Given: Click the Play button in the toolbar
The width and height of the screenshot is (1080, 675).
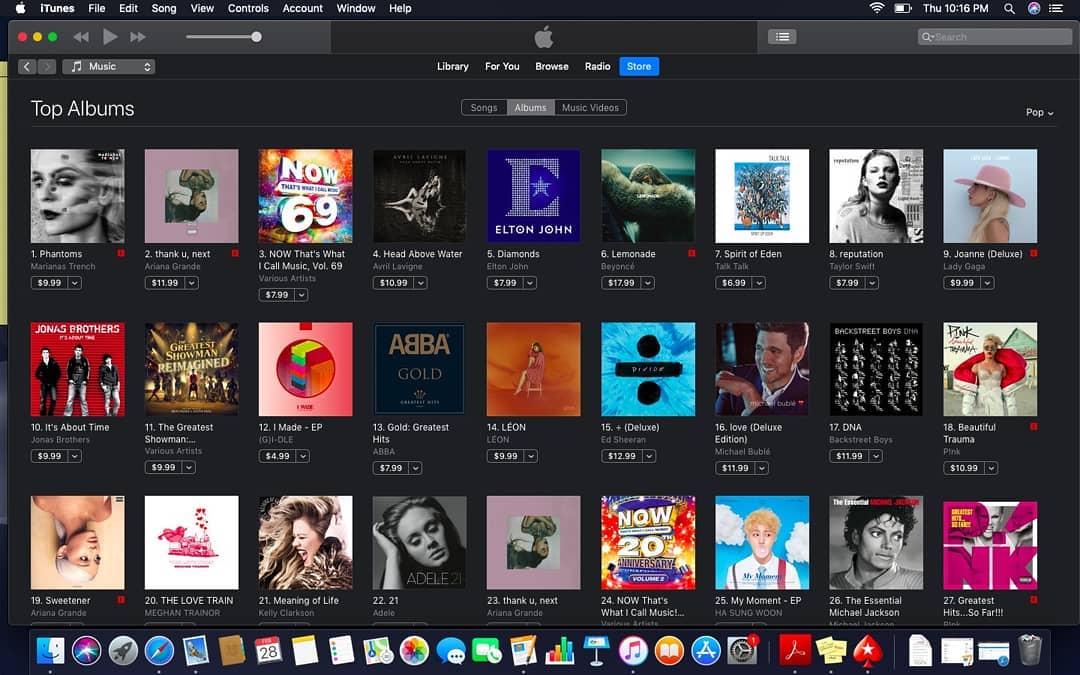Looking at the screenshot, I should [110, 37].
